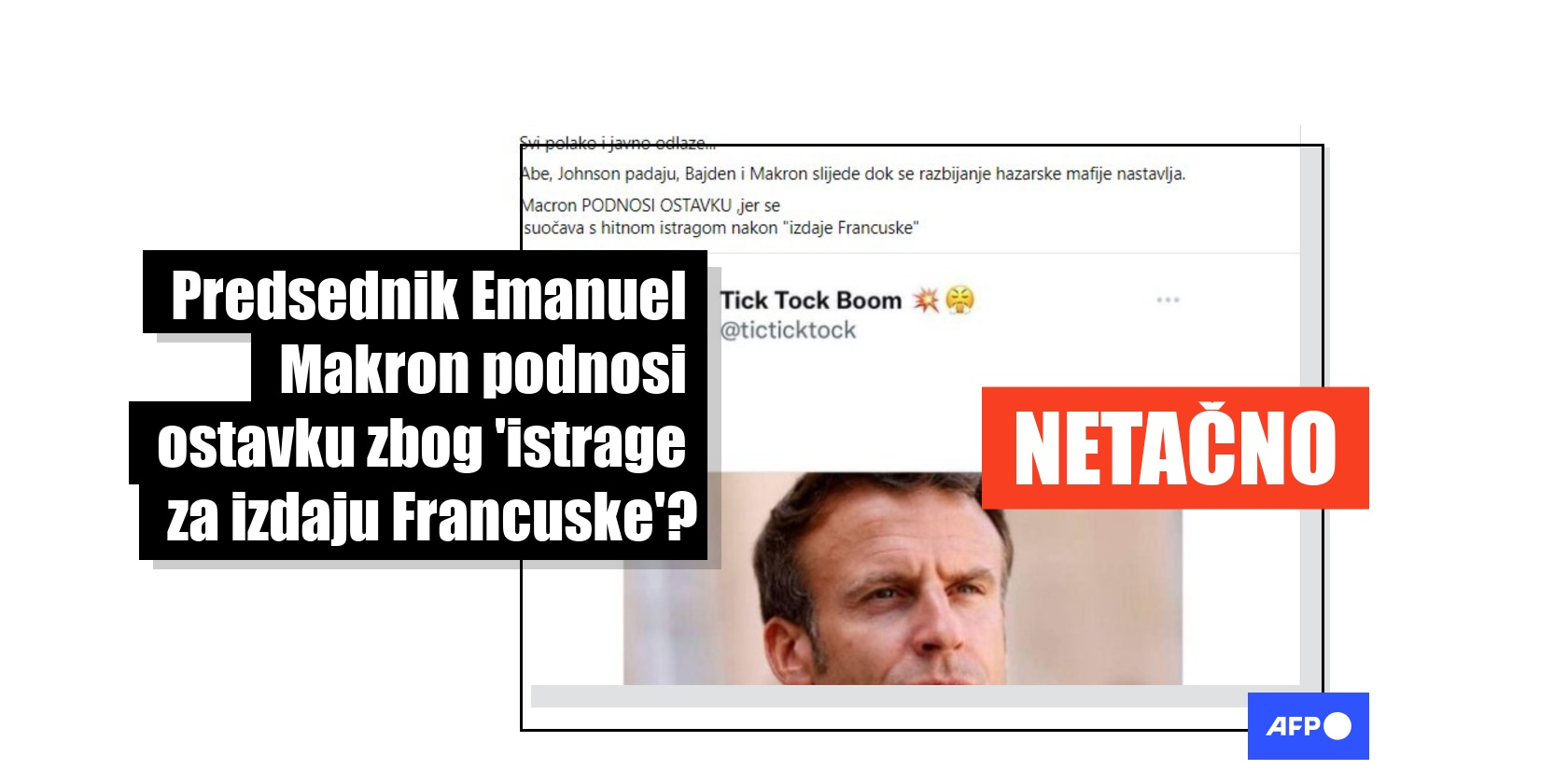Click the @ticticktock handle
The image size is (1568, 784).
coord(788,330)
